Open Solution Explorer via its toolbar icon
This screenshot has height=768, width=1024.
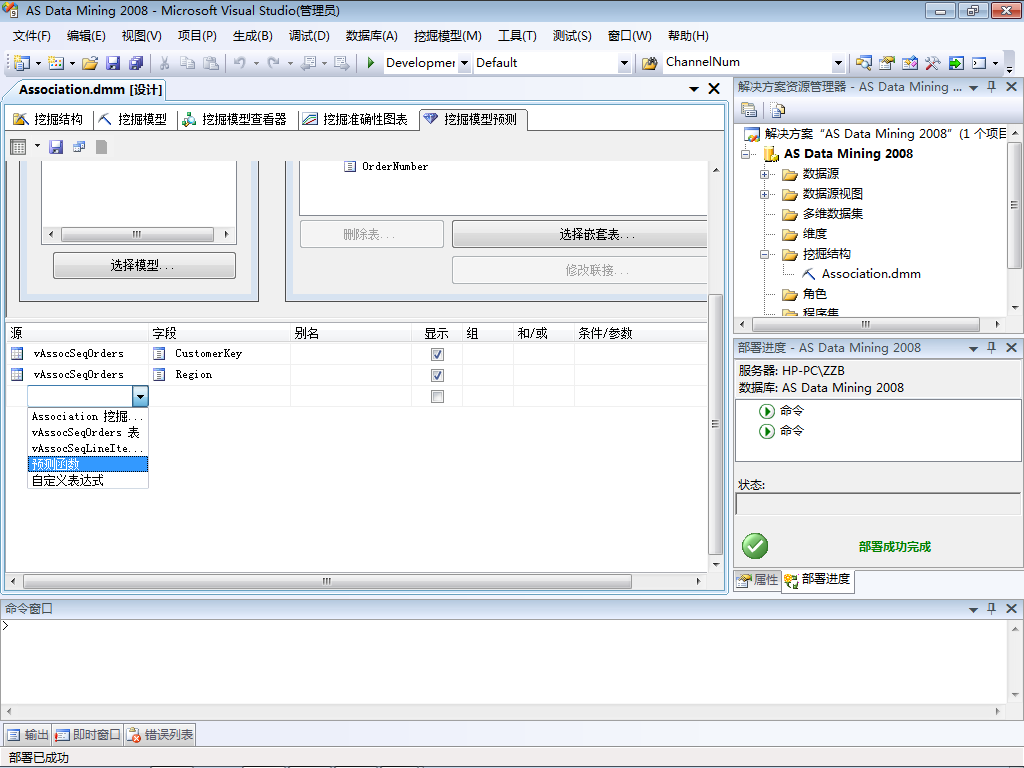tap(863, 63)
